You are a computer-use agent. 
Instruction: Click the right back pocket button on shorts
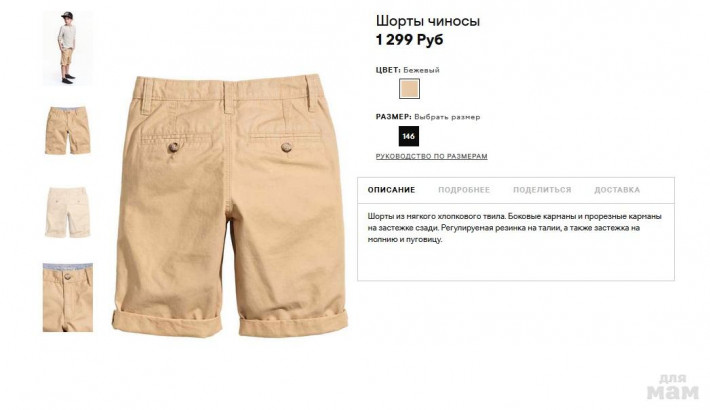[286, 147]
